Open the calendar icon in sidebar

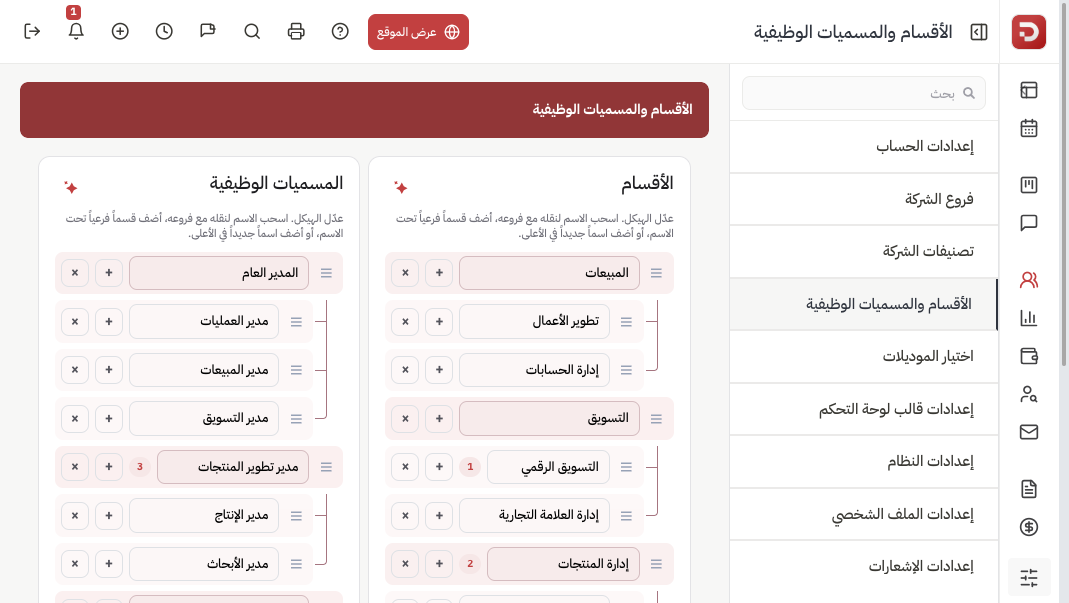1029,128
